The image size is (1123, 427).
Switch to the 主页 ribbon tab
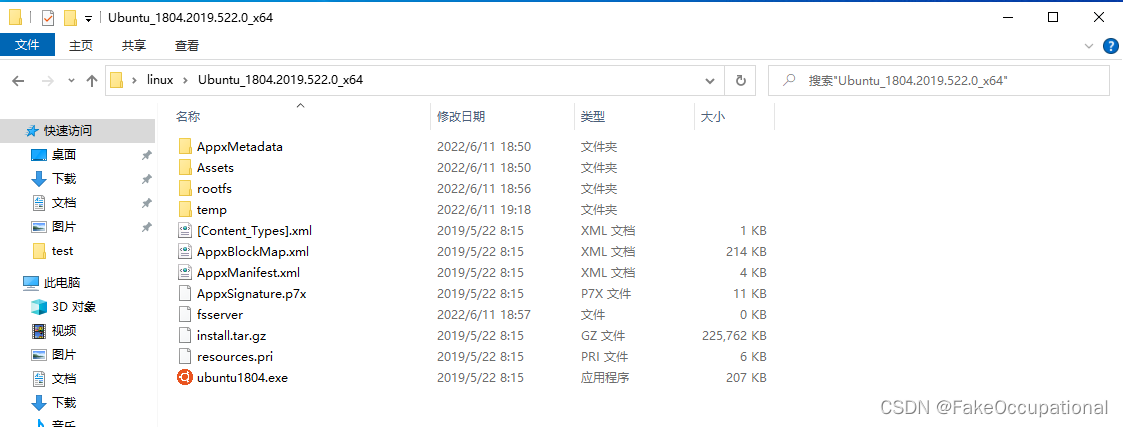[x=81, y=45]
